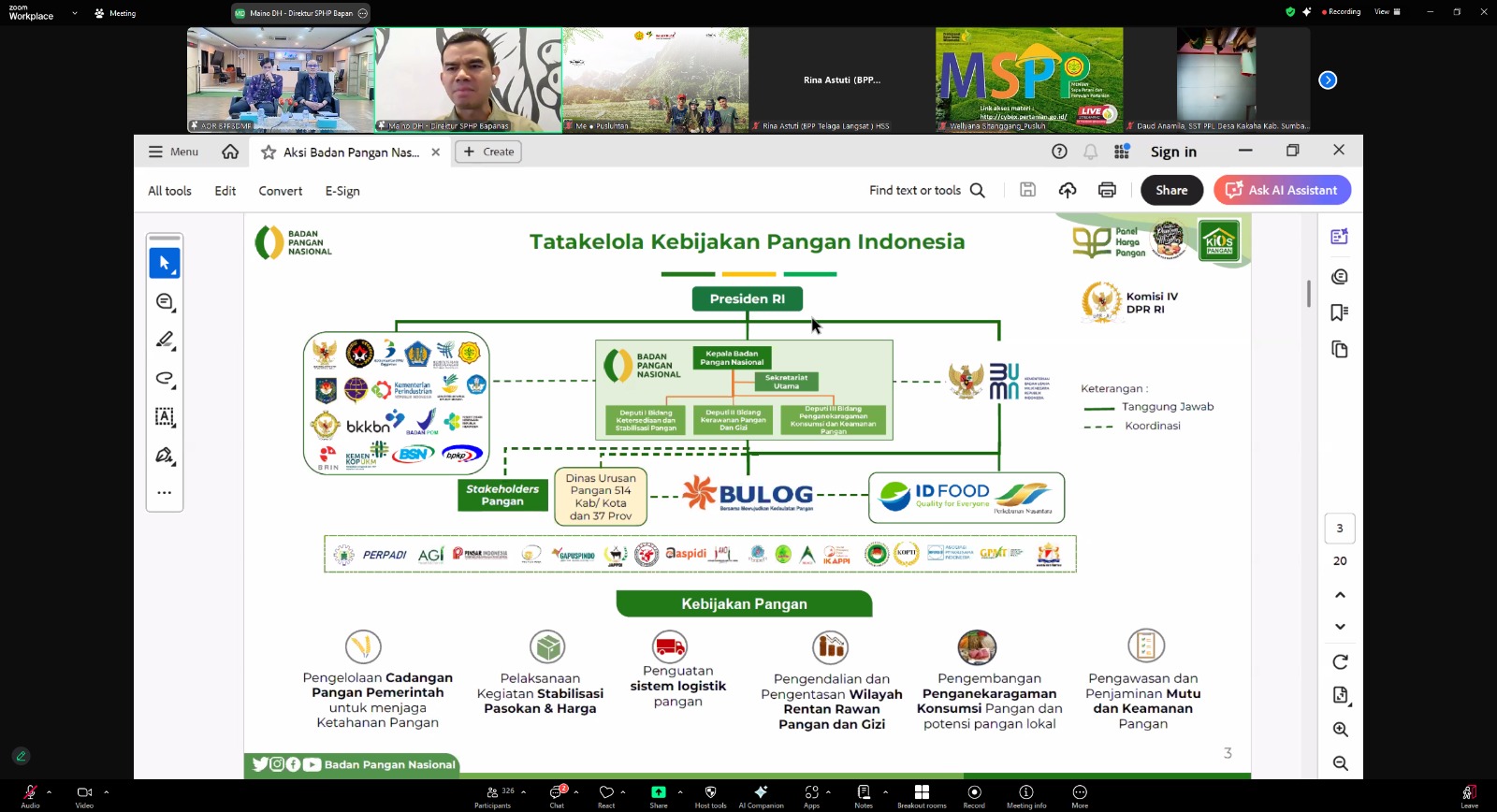Open Zoom Notes
The width and height of the screenshot is (1497, 812).
click(x=864, y=795)
